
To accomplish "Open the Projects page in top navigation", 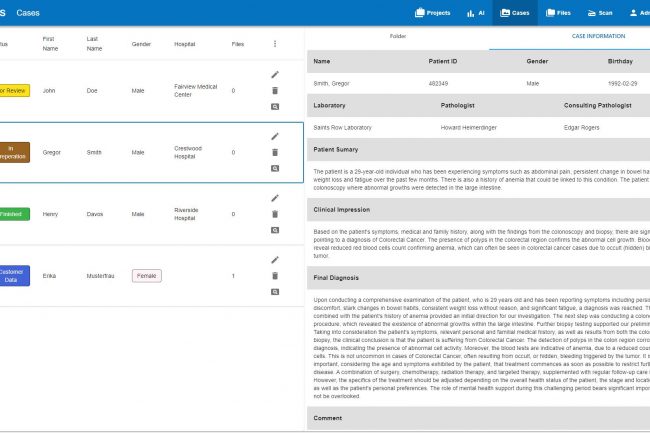I will [432, 13].
